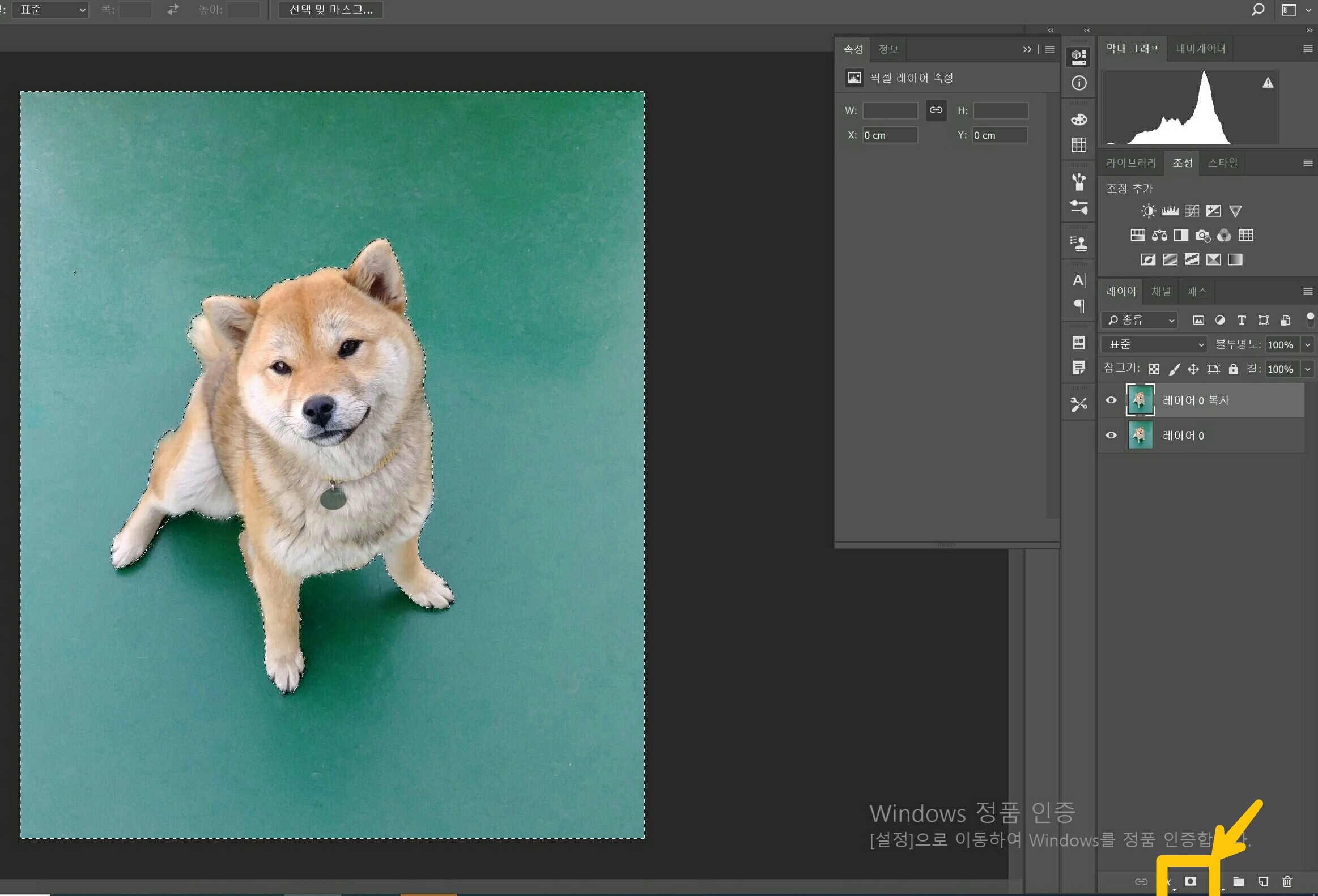Screen dimensions: 1318x896
Task: Add a Curves adjustment layer
Action: click(x=1192, y=211)
